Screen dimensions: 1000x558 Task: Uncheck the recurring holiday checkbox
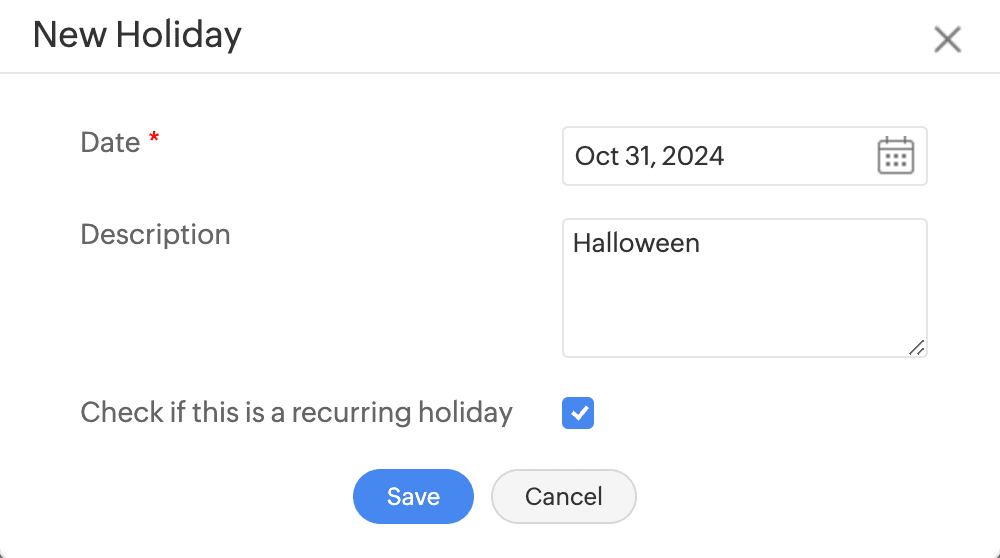point(578,413)
